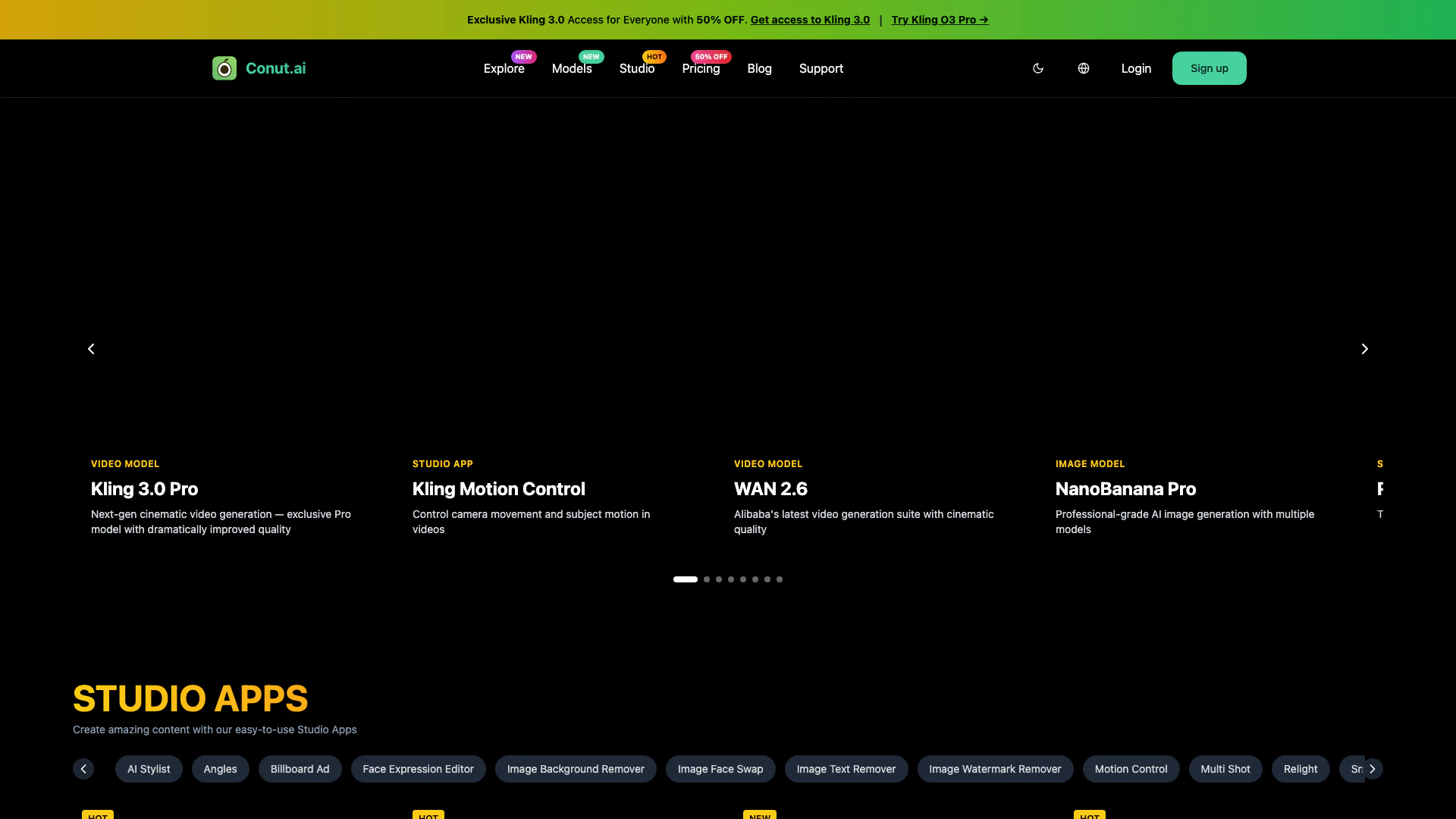Click the Login link

tap(1136, 69)
